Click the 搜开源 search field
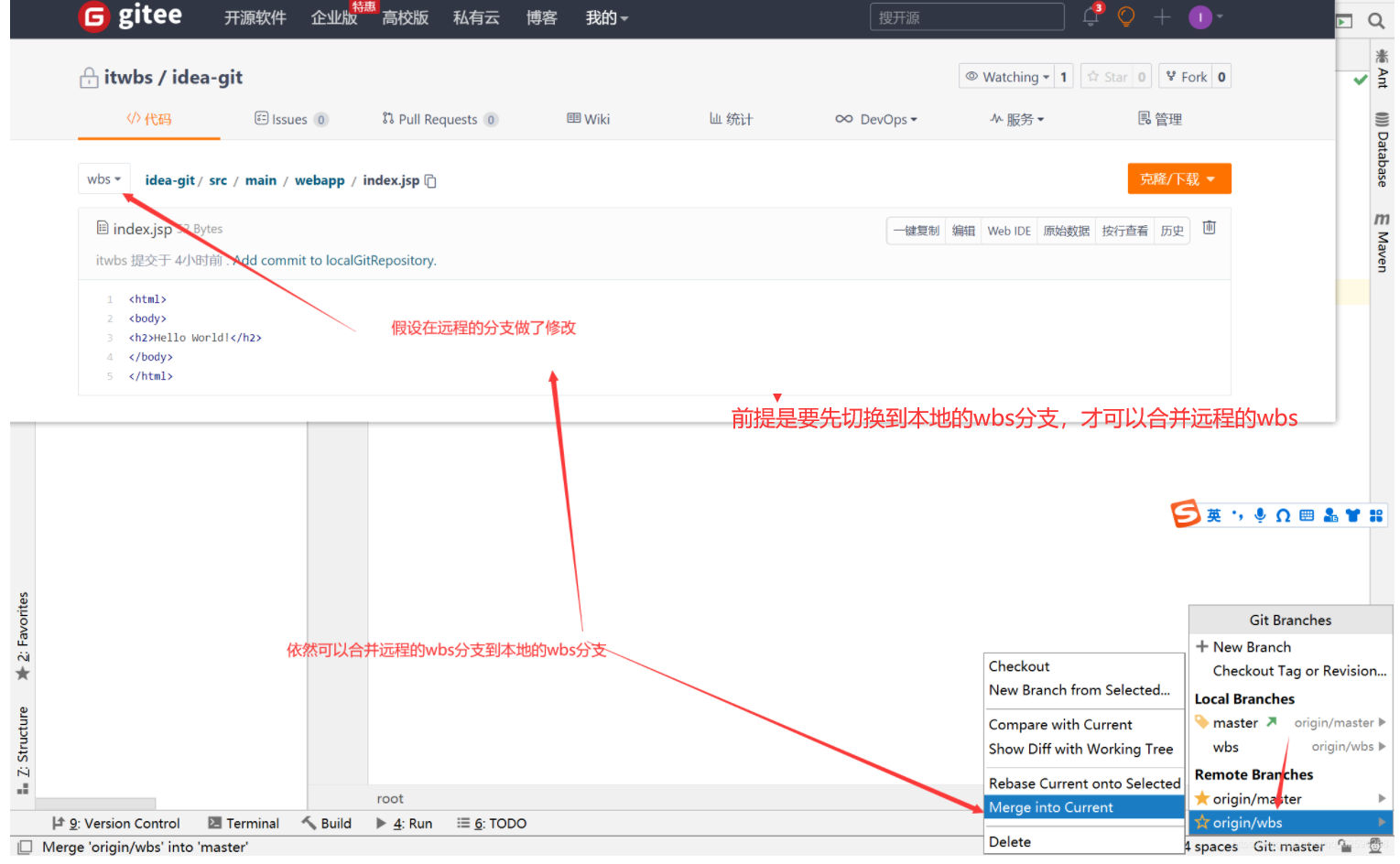Screen dimensions: 1400x864 [967, 17]
